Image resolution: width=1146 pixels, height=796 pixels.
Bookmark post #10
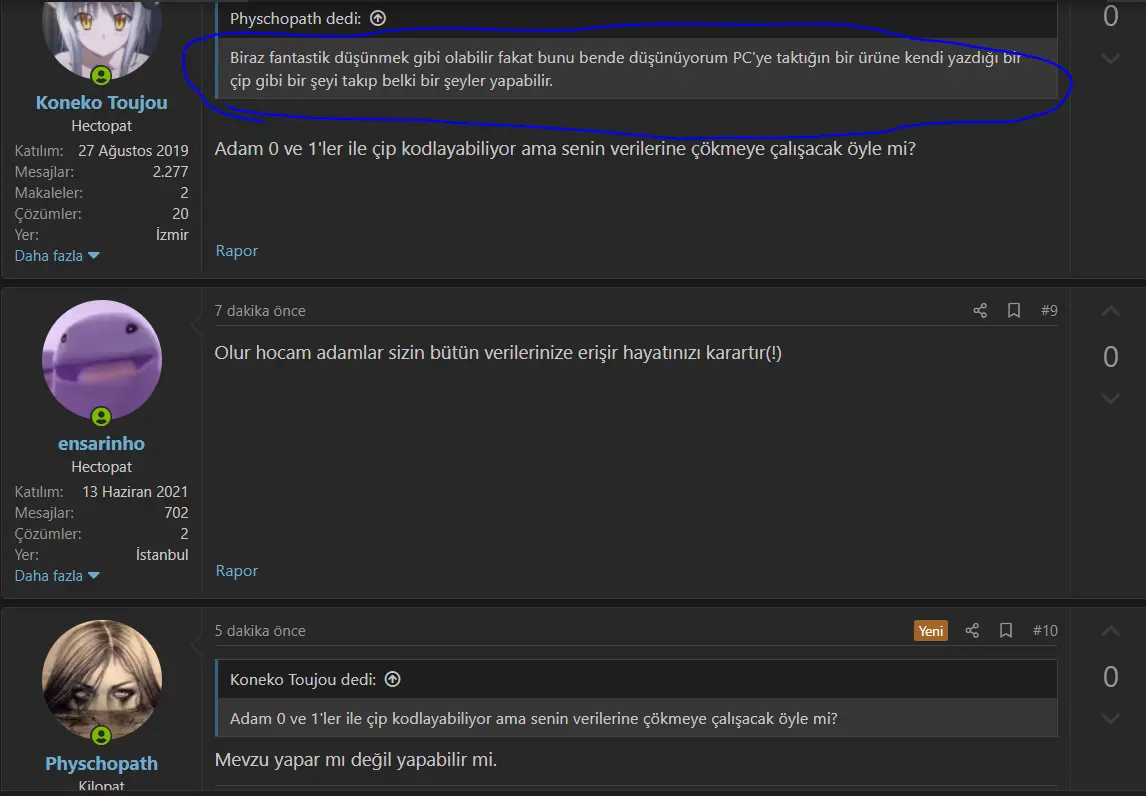click(1006, 631)
